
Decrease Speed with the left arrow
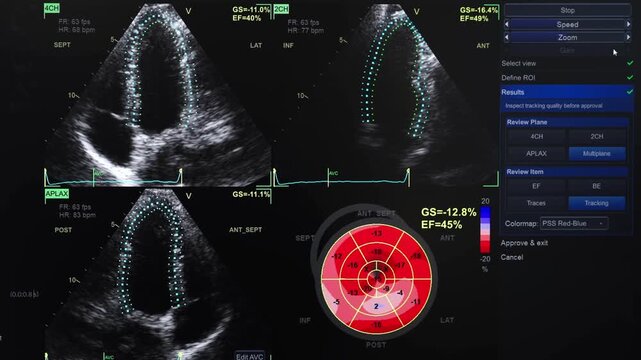point(507,25)
